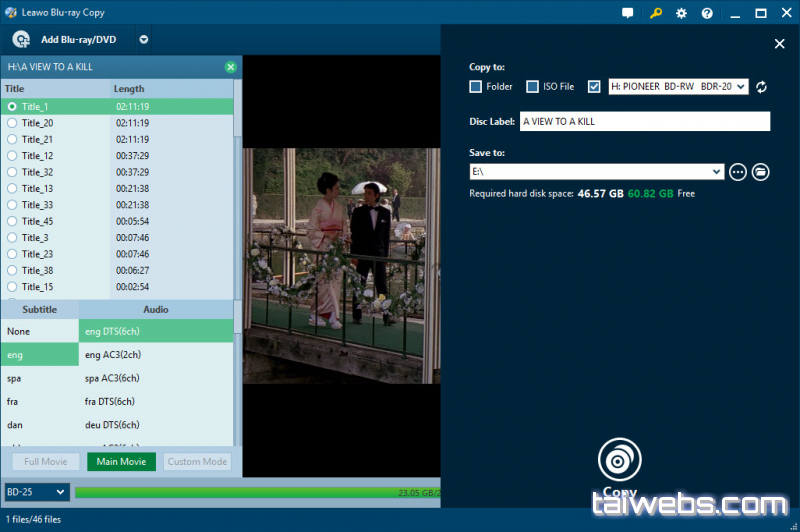Select the Title_20 radio button
This screenshot has width=800, height=532.
point(12,123)
